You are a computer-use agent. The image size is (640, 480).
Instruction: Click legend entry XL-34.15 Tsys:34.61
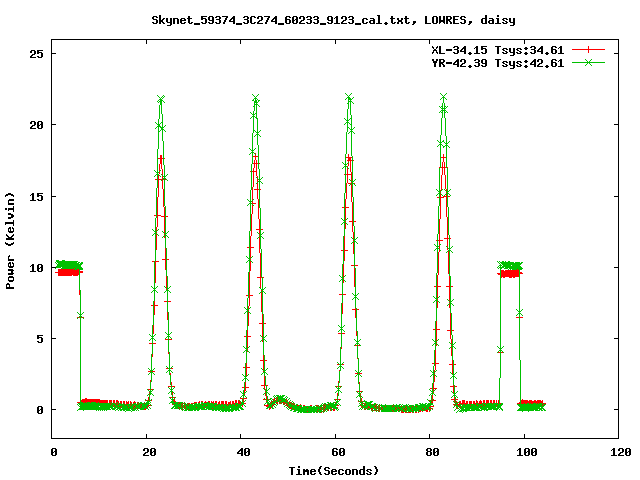(498, 50)
